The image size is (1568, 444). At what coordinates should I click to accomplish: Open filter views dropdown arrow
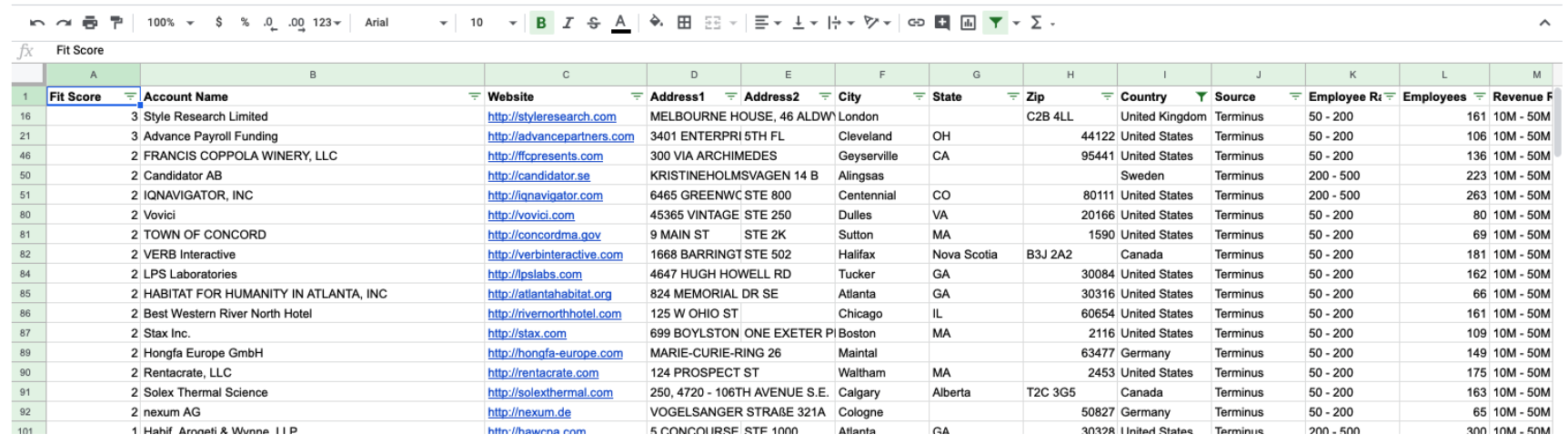[1016, 23]
